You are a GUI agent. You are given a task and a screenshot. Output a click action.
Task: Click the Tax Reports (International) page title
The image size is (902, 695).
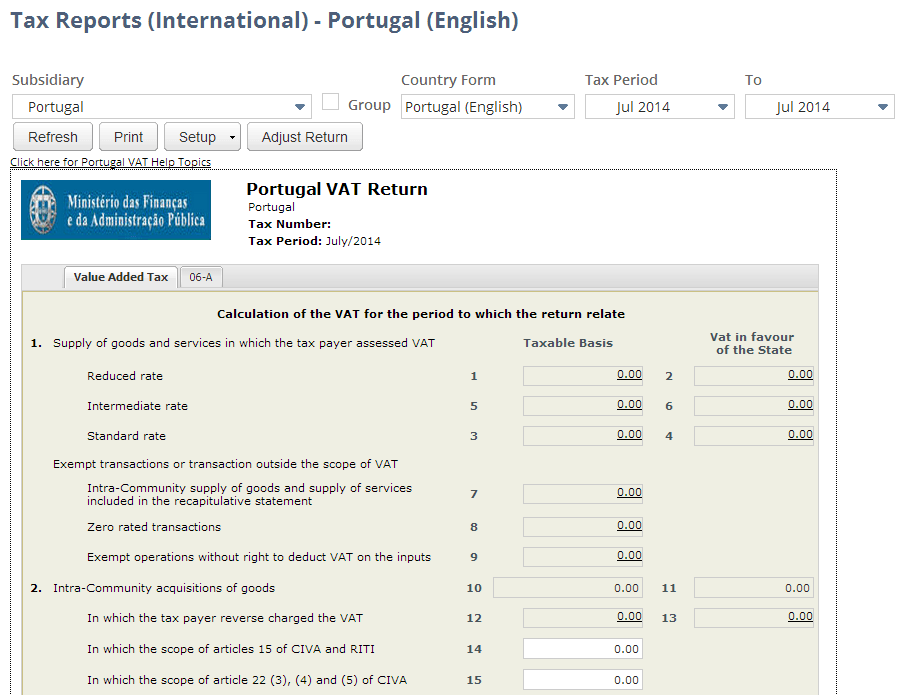point(265,21)
